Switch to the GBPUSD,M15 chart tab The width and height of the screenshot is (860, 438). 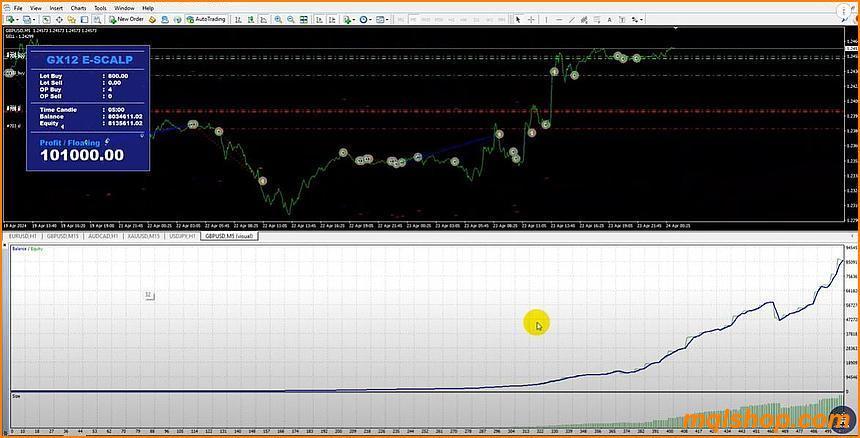pyautogui.click(x=62, y=236)
